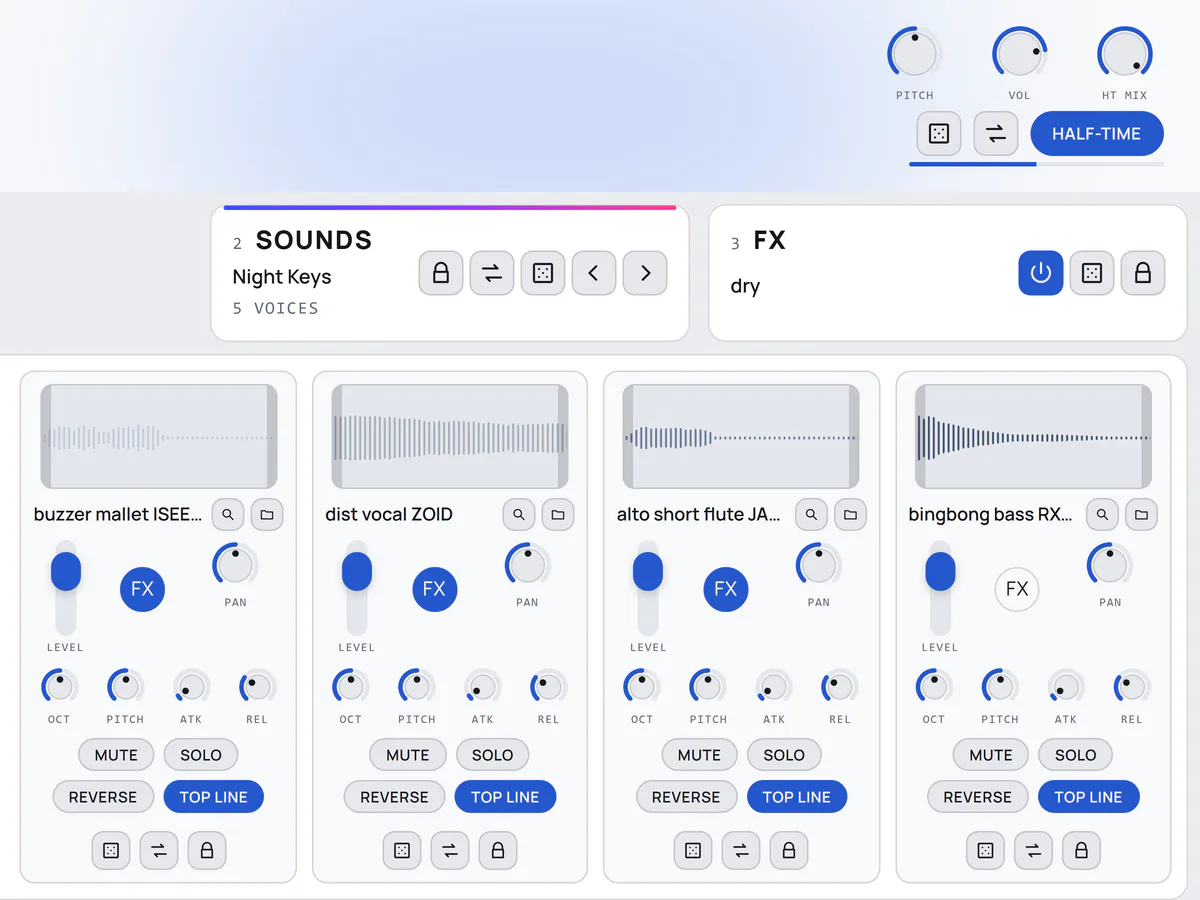Lock the FX section
The width and height of the screenshot is (1200, 900).
tap(1143, 273)
